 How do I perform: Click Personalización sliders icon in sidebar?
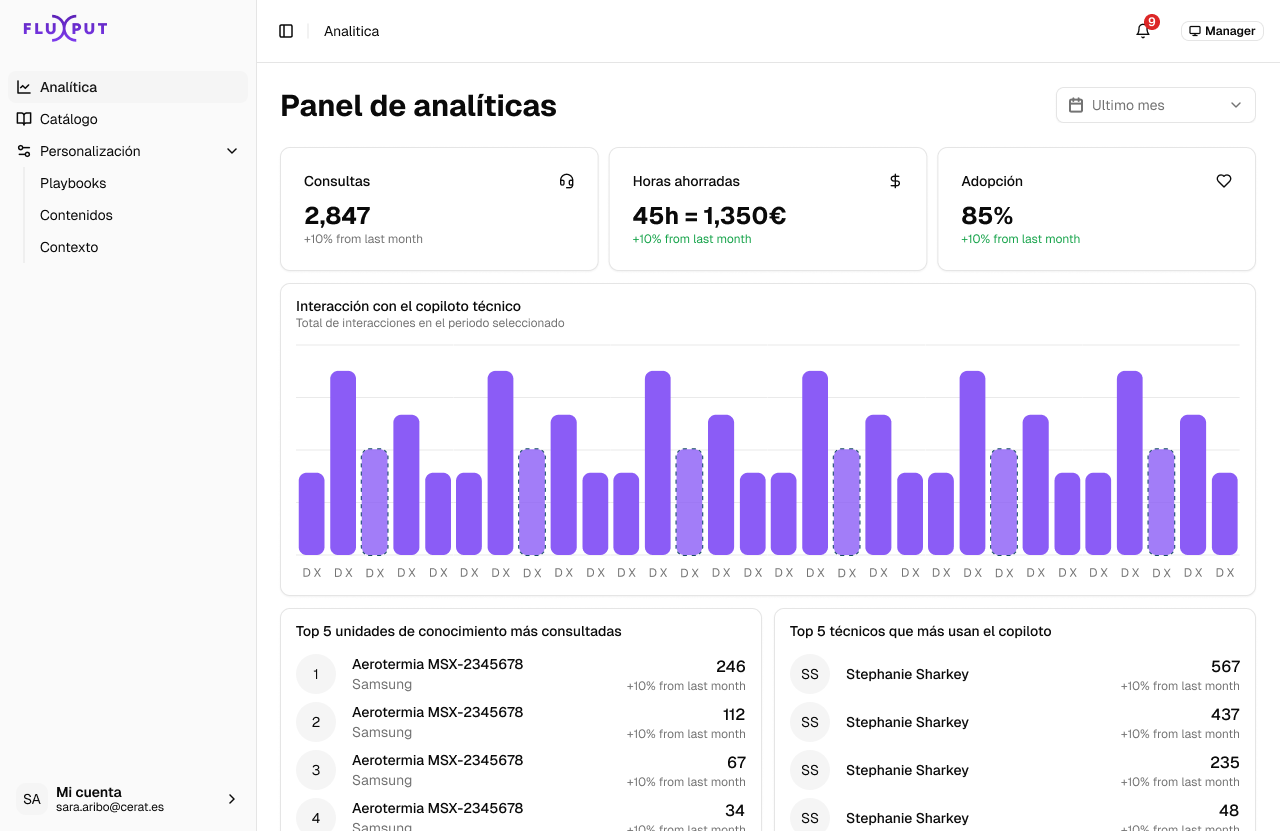coord(24,151)
